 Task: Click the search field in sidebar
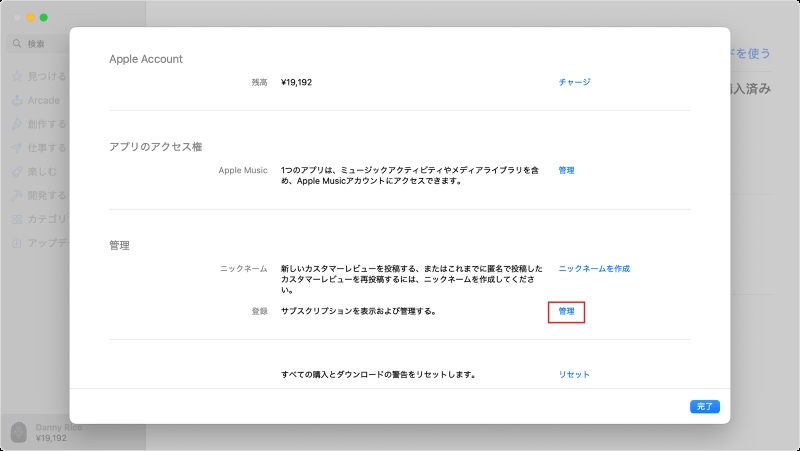click(x=39, y=44)
